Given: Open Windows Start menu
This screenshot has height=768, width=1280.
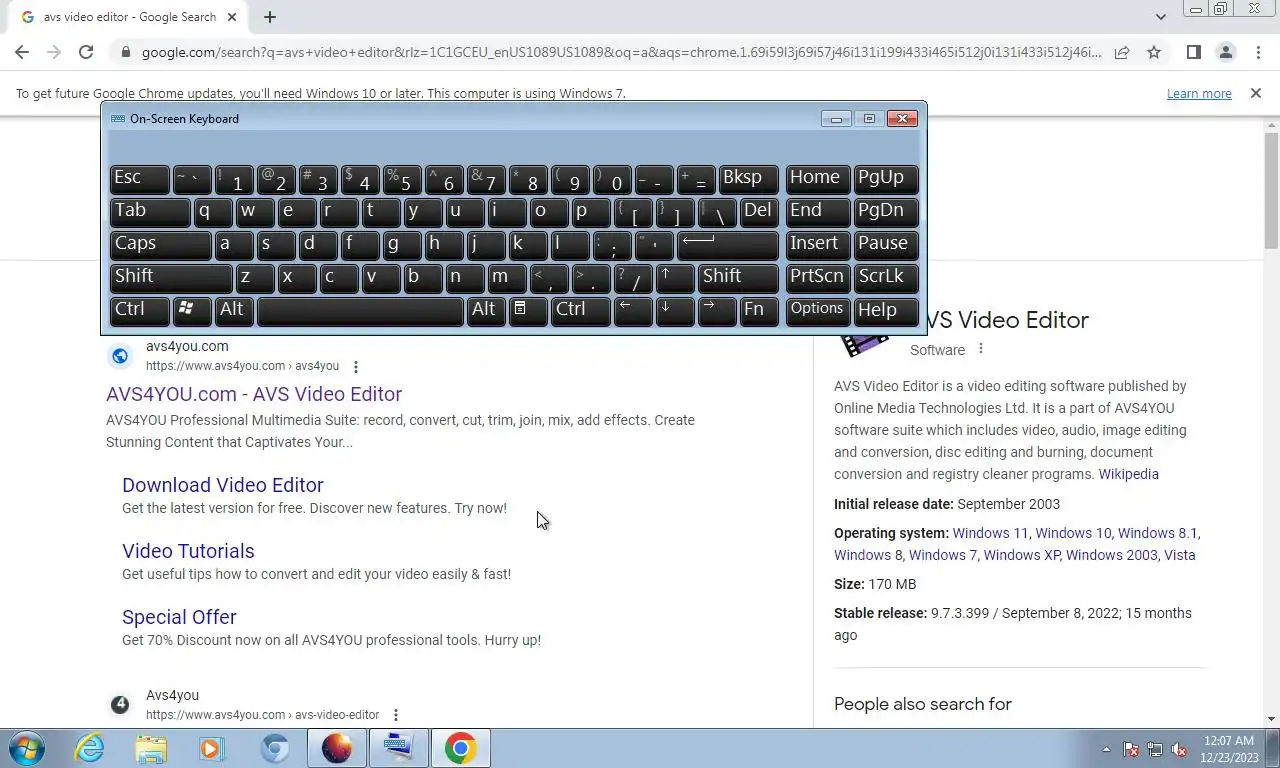Looking at the screenshot, I should [x=27, y=748].
